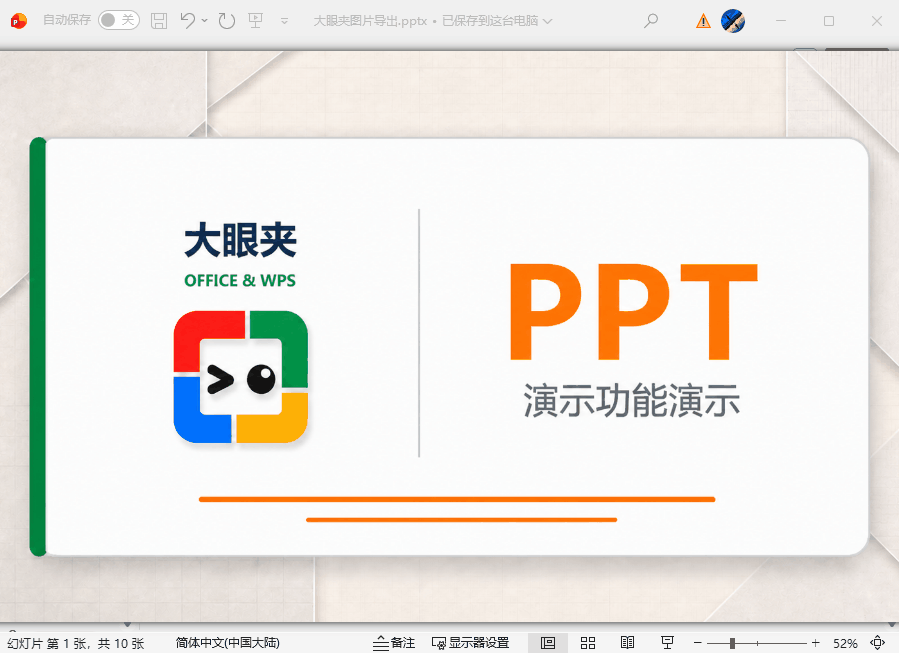
Task: Select the 演示功能演示 subtitle text
Action: [631, 400]
